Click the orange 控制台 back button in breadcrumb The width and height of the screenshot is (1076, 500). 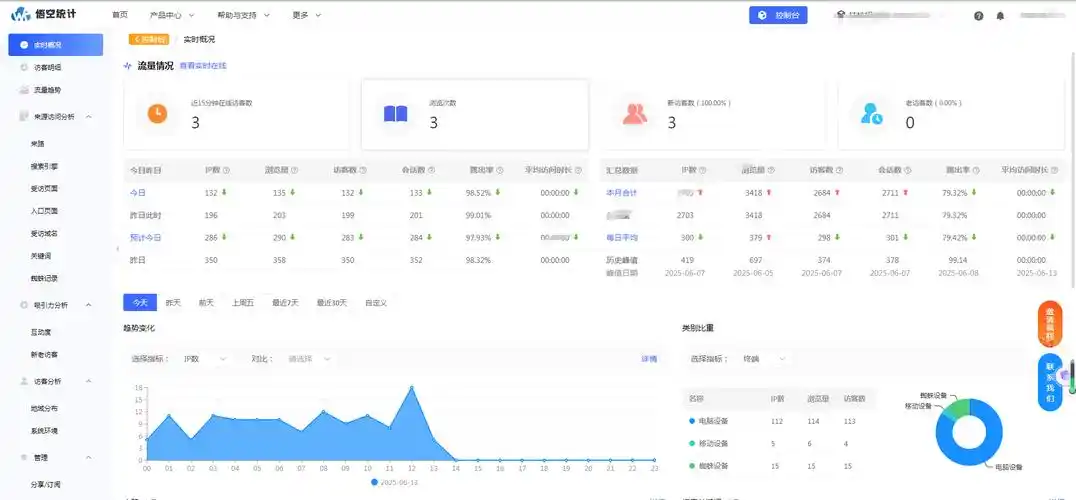(149, 39)
